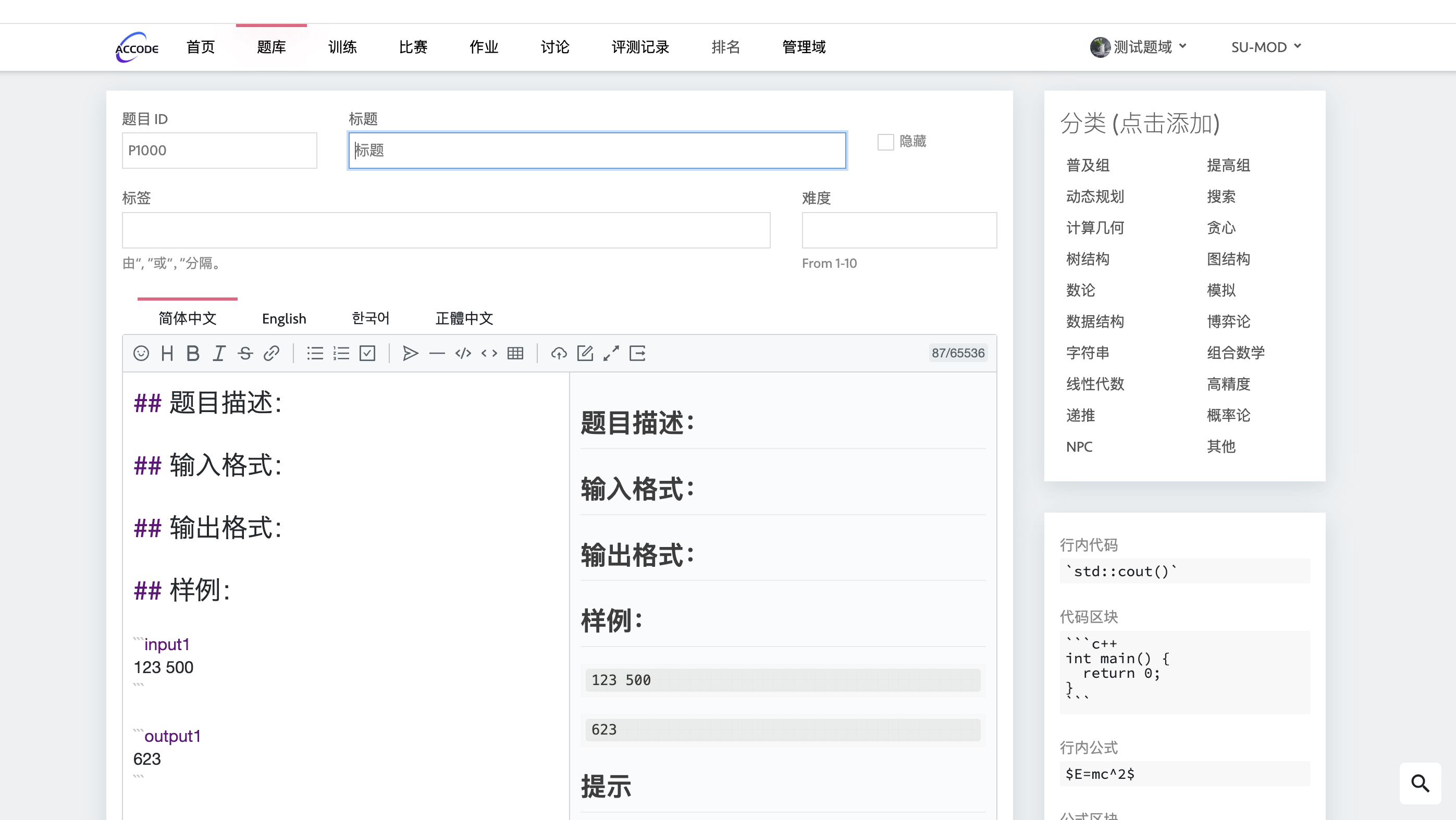Viewport: 1456px width, 820px height.
Task: Open the SU-MOD user dropdown
Action: pos(1266,47)
